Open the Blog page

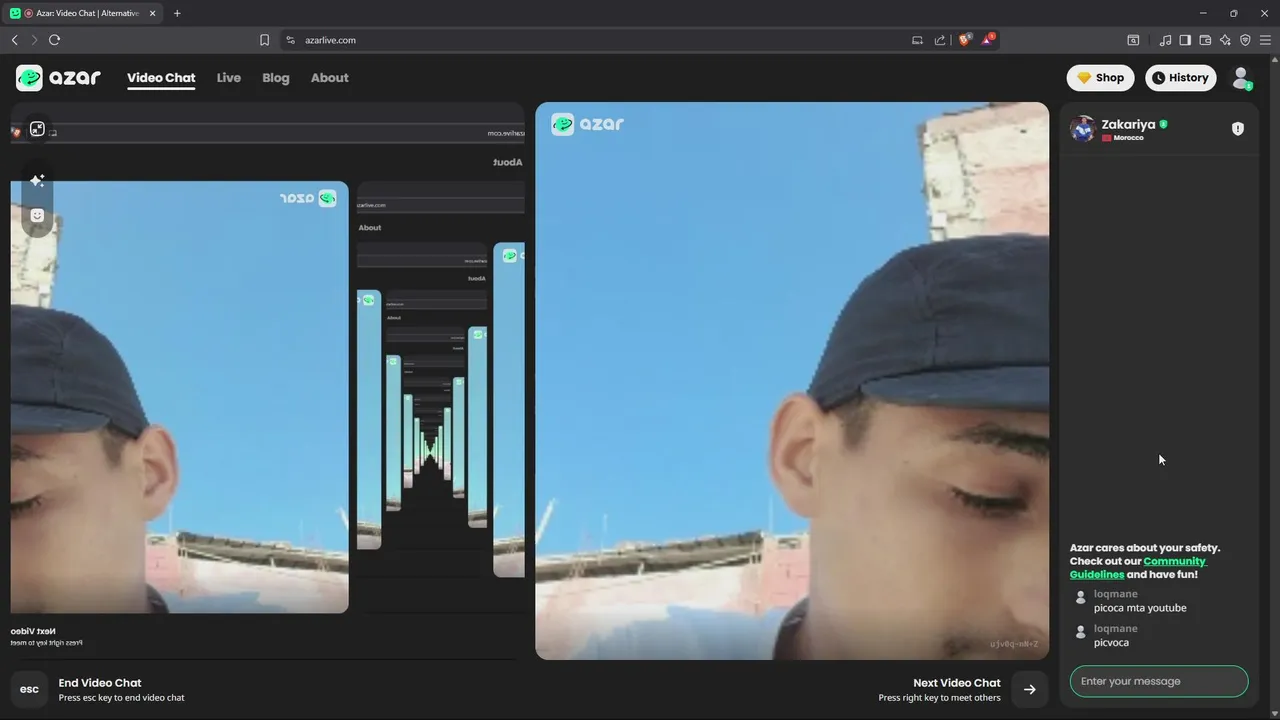(x=276, y=78)
